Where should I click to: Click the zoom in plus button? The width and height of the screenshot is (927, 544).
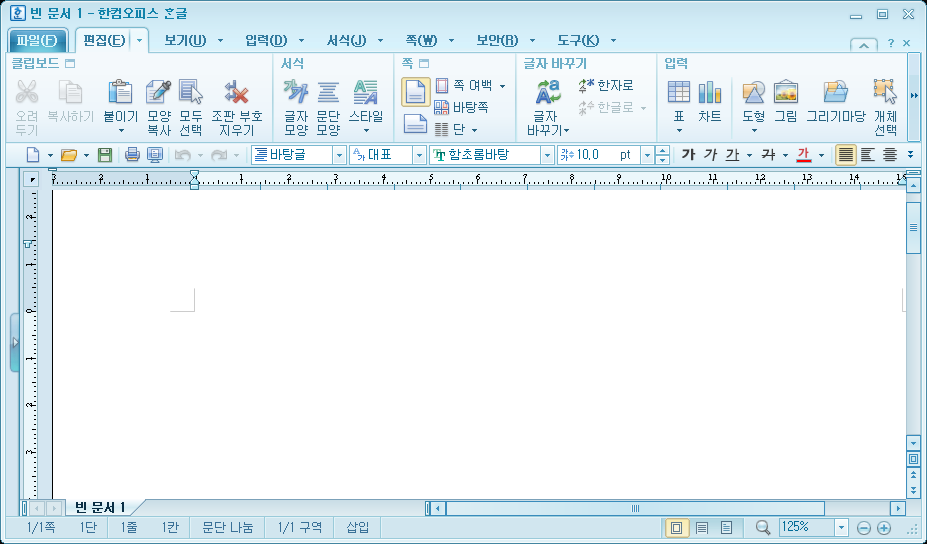coord(884,528)
